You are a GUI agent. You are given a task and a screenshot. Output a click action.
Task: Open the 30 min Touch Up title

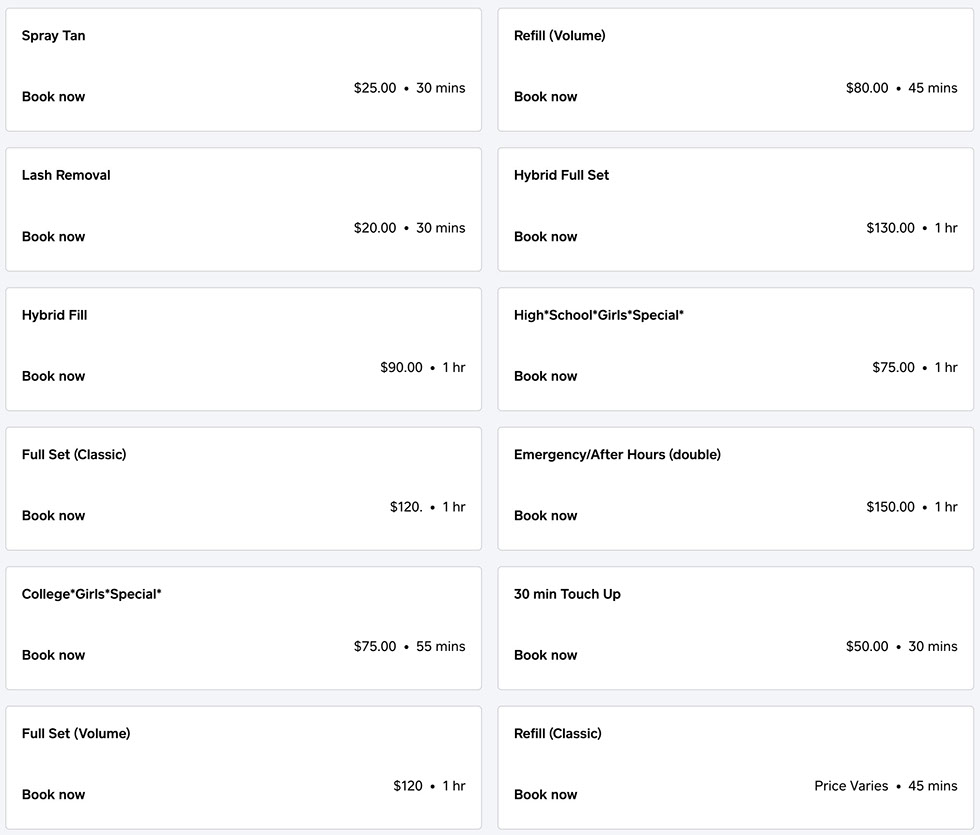point(567,594)
